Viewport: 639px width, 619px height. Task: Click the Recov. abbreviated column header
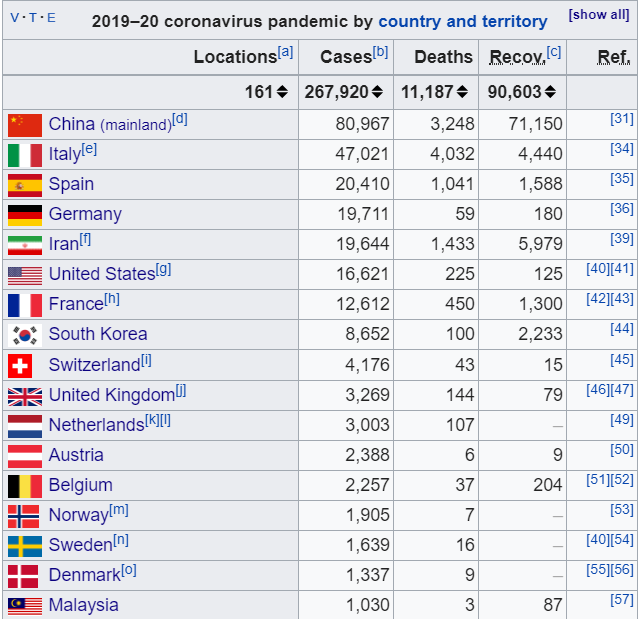[517, 57]
